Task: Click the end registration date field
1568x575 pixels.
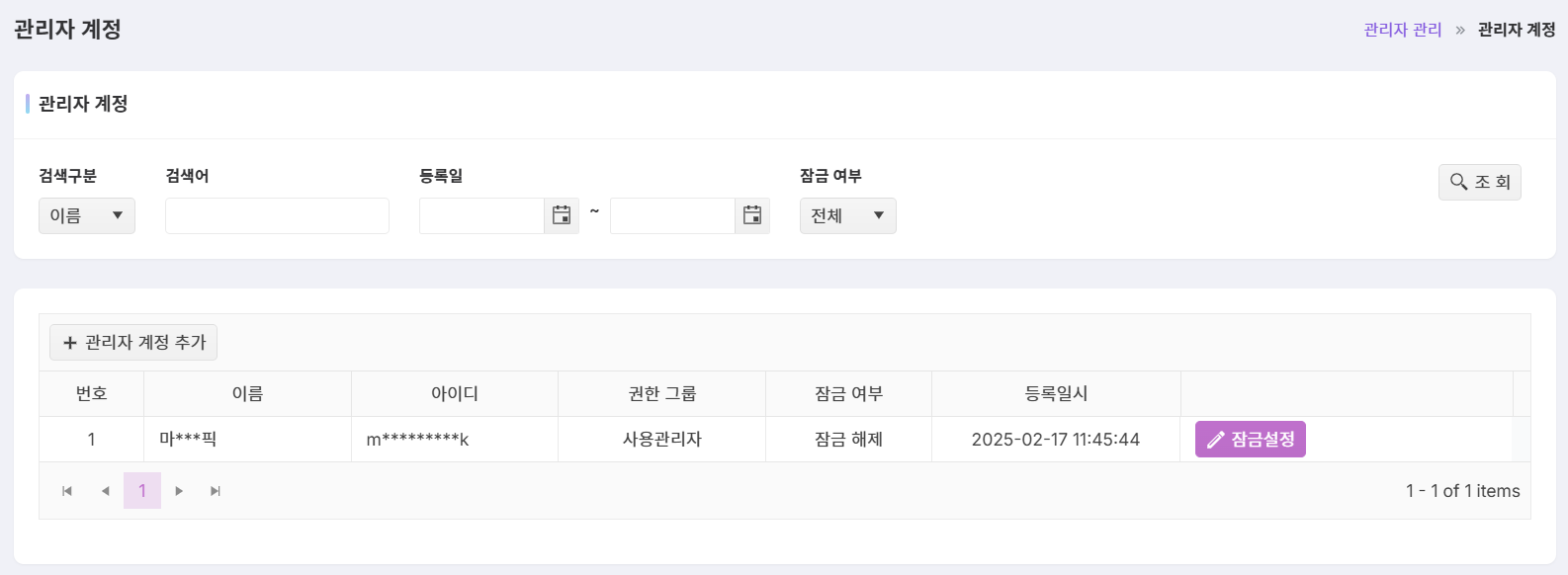Action: click(672, 215)
